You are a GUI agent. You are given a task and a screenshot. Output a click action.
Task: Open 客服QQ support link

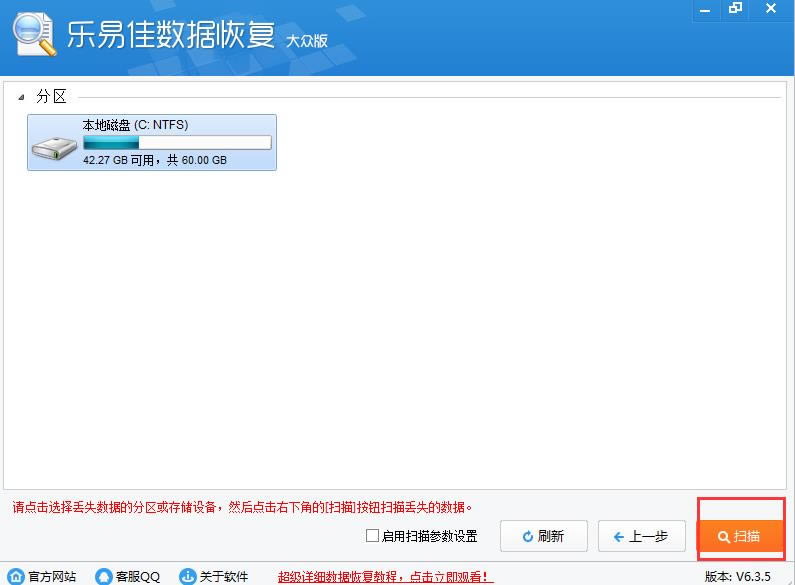(x=137, y=576)
